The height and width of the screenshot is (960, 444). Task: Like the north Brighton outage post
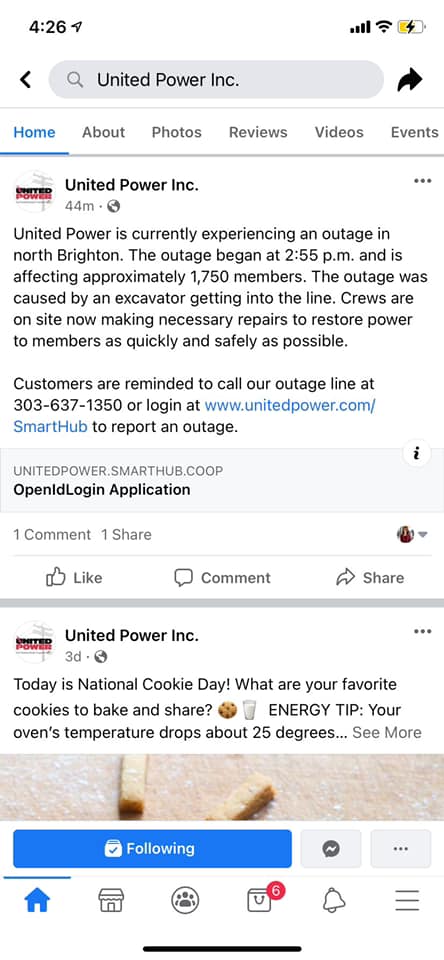74,577
